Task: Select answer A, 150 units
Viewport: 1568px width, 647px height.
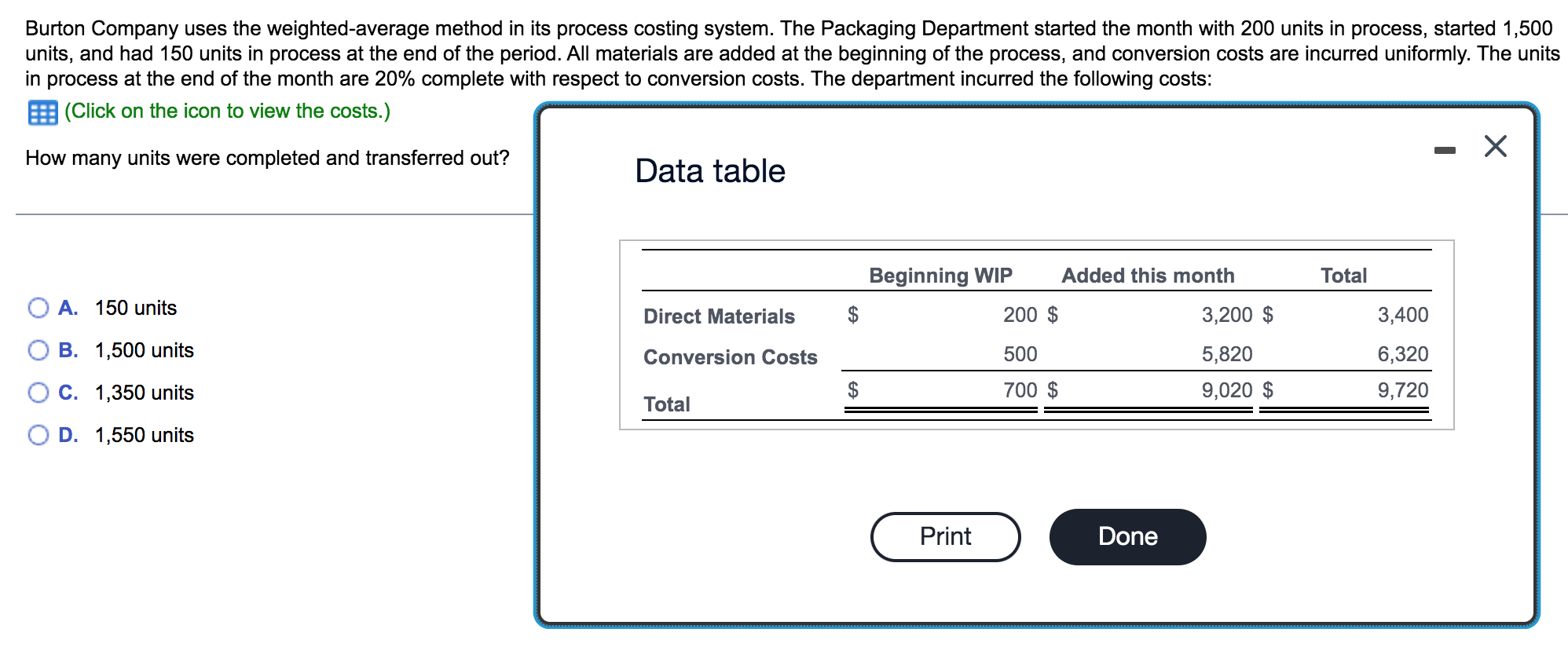Action: pyautogui.click(x=37, y=308)
